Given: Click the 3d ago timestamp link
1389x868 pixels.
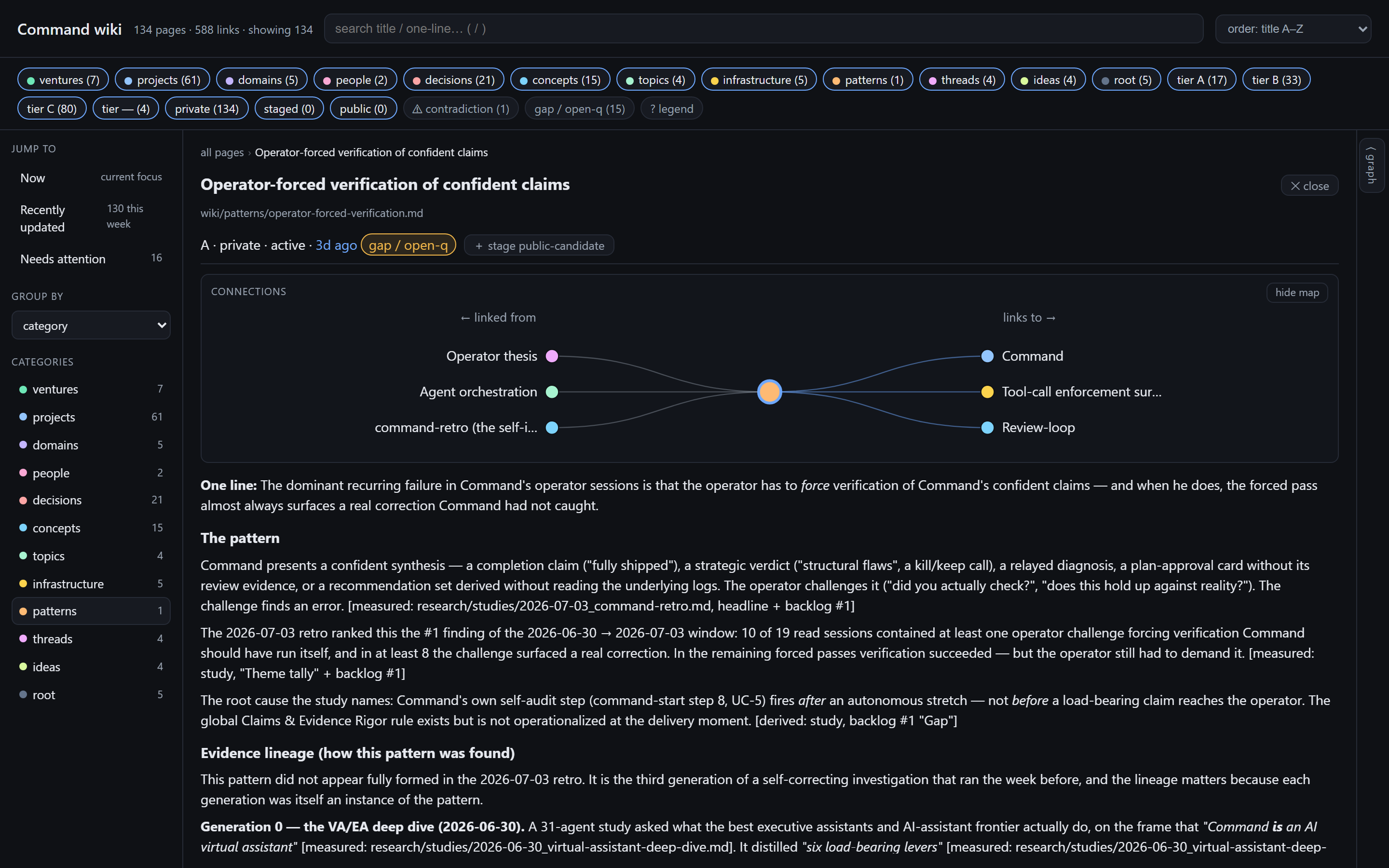Looking at the screenshot, I should 336,245.
